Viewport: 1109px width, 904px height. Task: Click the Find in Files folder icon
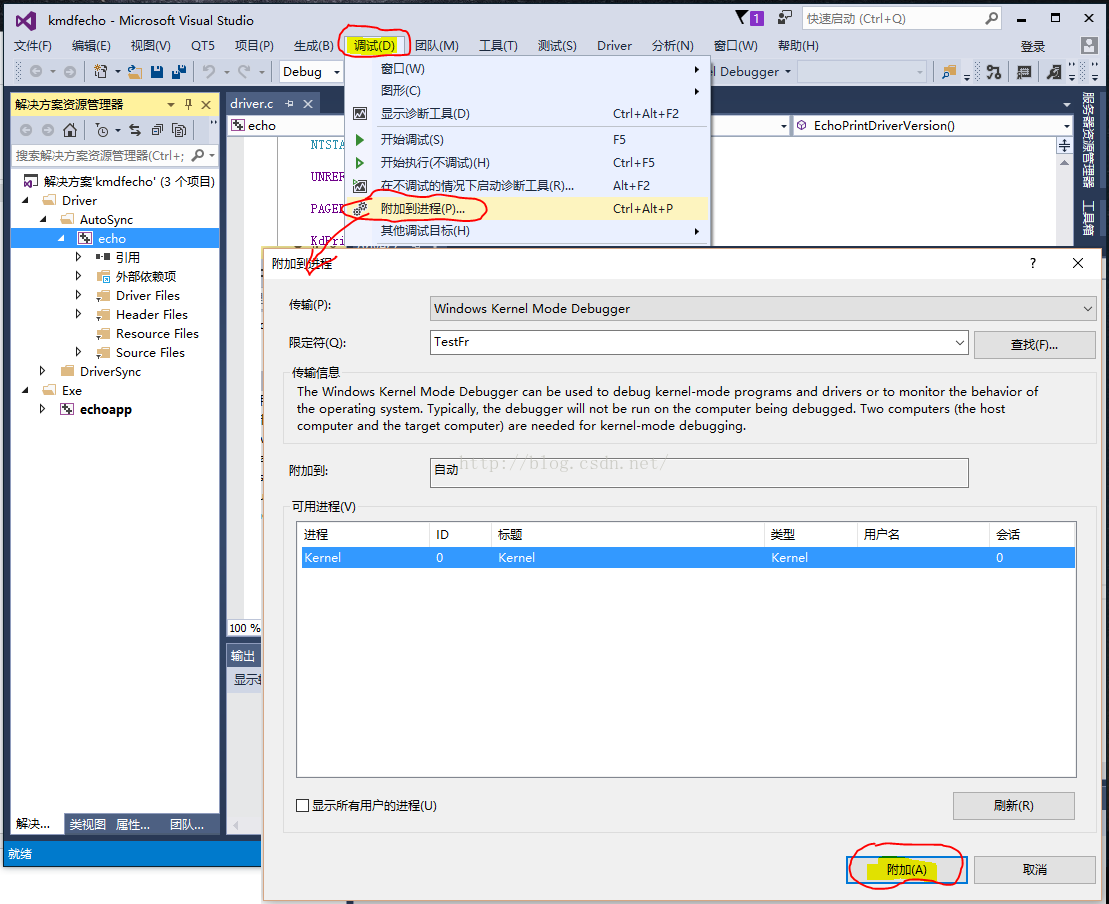pyautogui.click(x=949, y=71)
